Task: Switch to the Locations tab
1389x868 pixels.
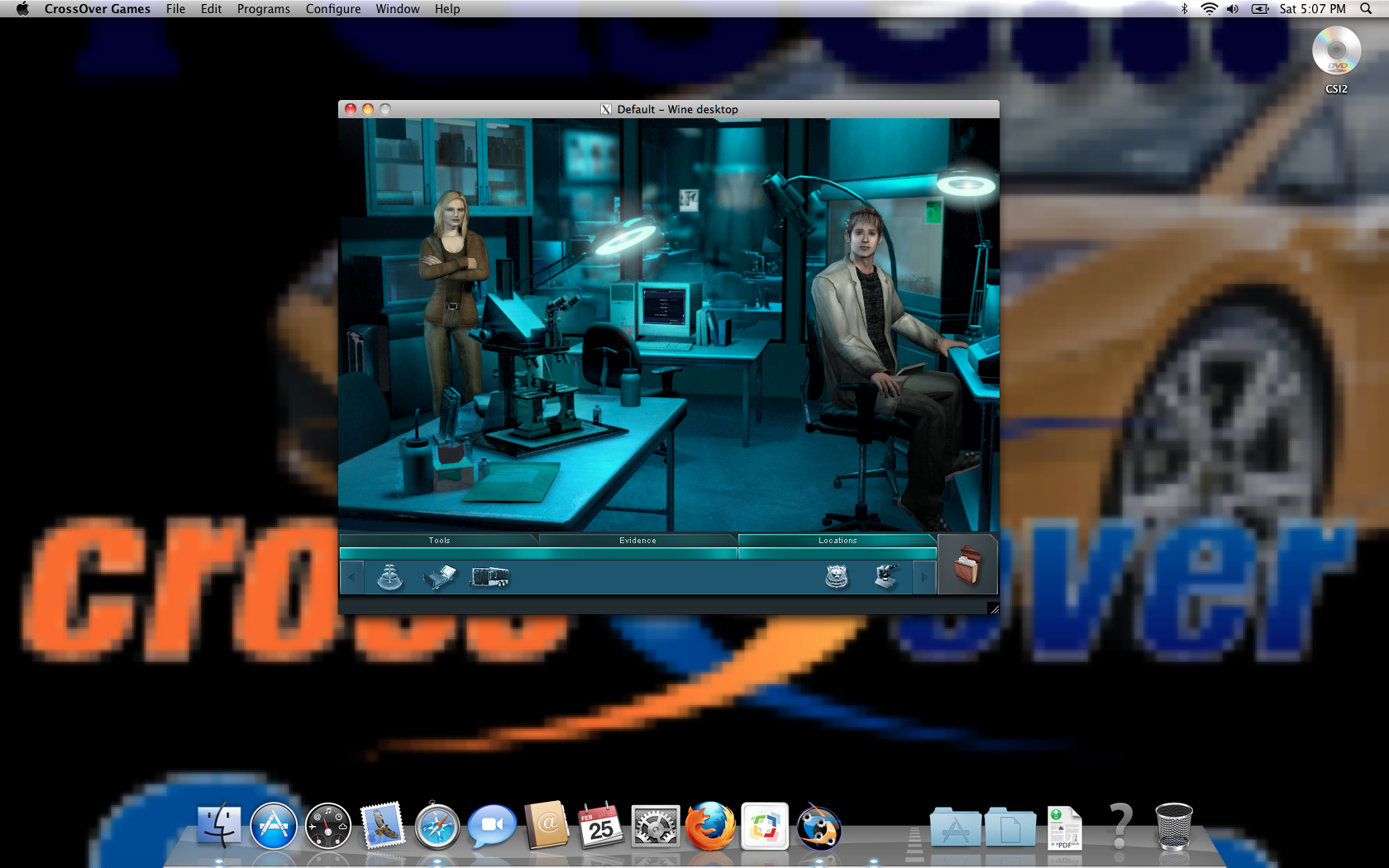Action: [x=838, y=540]
